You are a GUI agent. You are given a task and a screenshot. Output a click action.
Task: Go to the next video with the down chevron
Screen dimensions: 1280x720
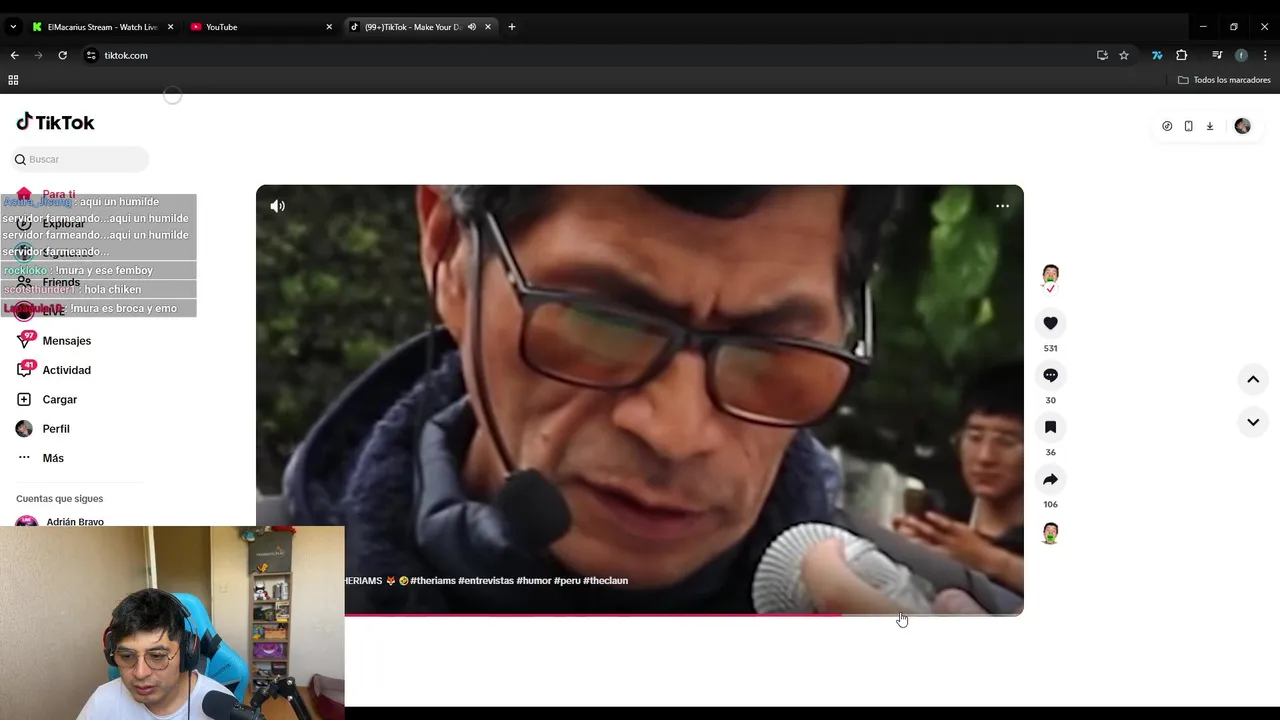point(1253,422)
